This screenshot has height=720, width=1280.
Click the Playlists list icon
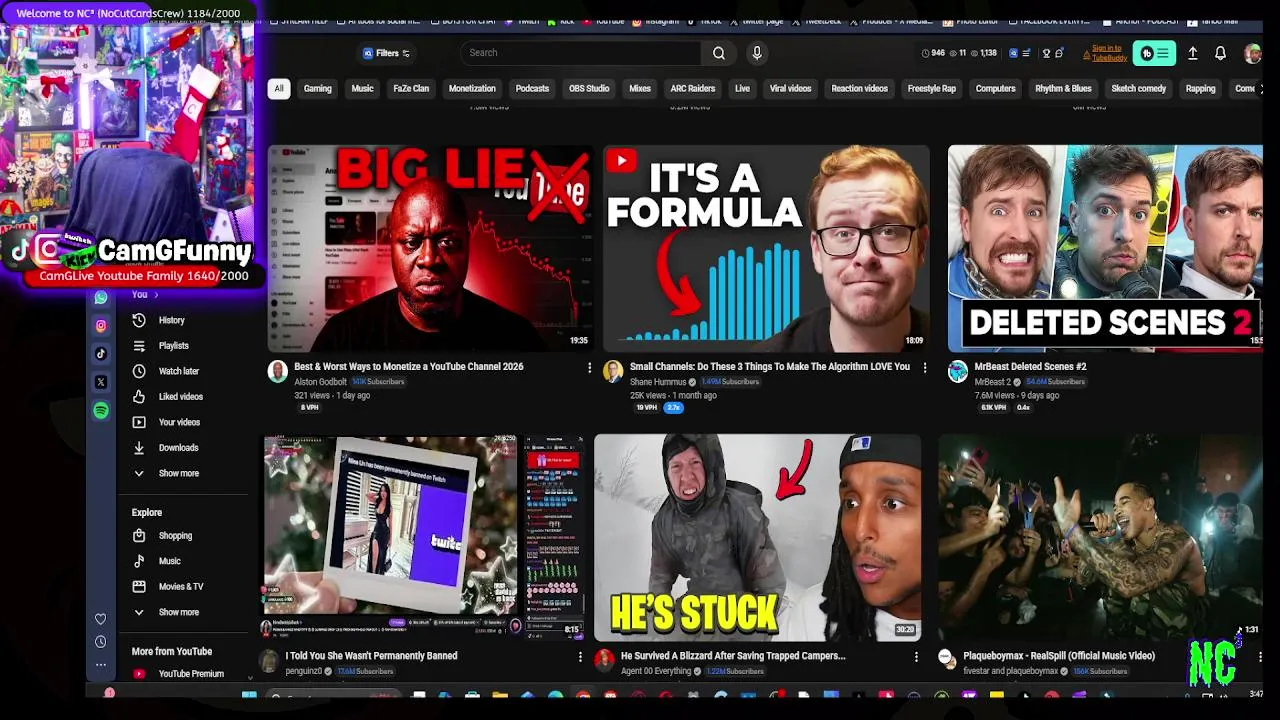point(139,346)
